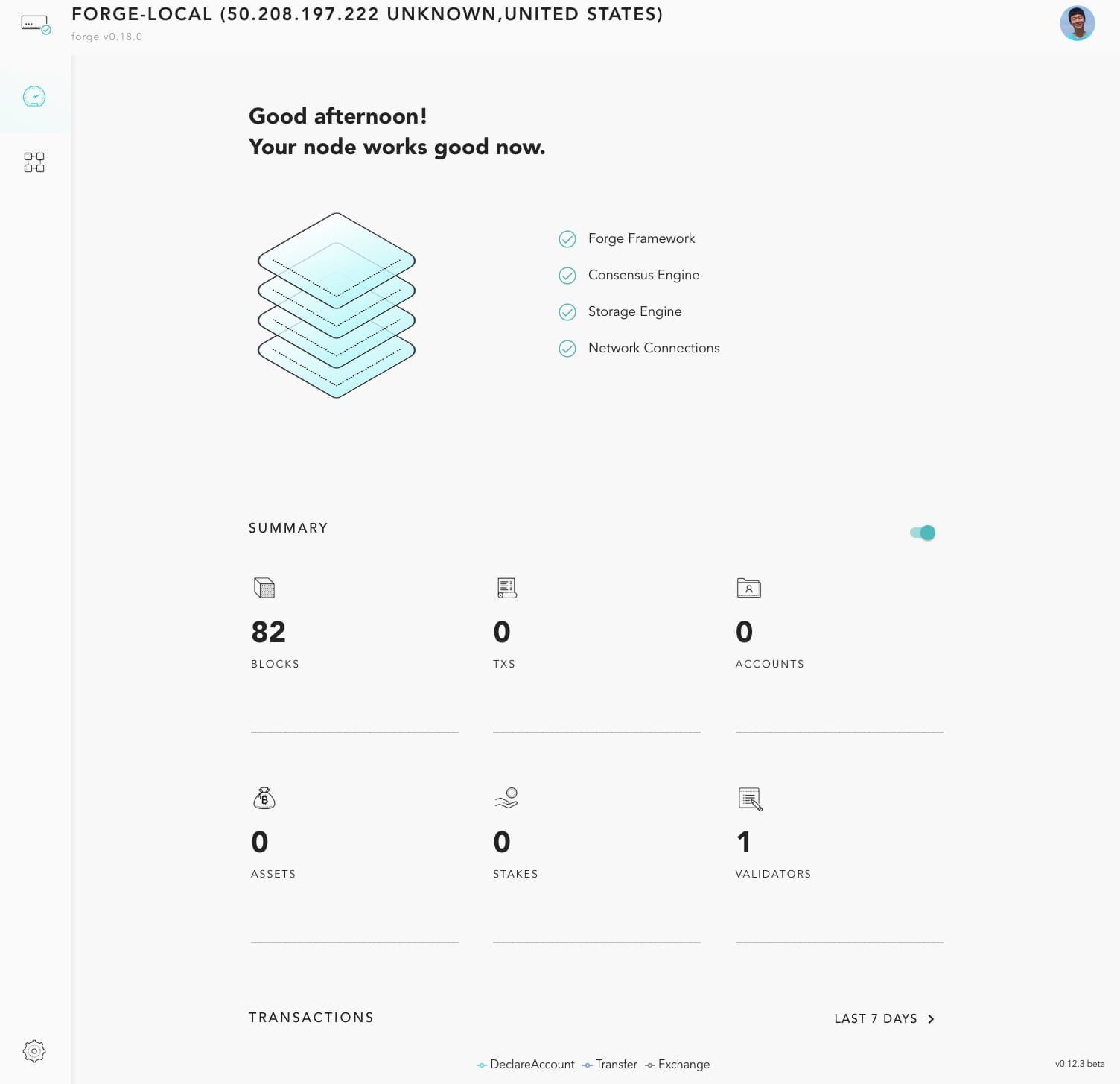Click the v0.12.3 beta version label
The image size is (1120, 1084).
tap(1080, 1064)
